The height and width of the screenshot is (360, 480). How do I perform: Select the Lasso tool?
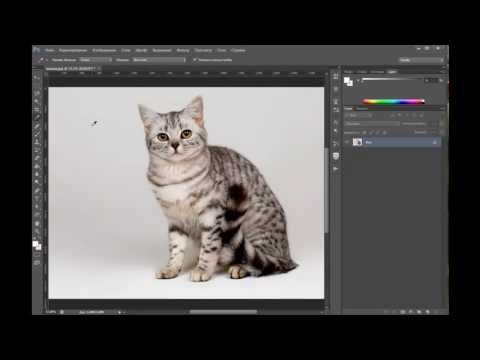coord(37,94)
